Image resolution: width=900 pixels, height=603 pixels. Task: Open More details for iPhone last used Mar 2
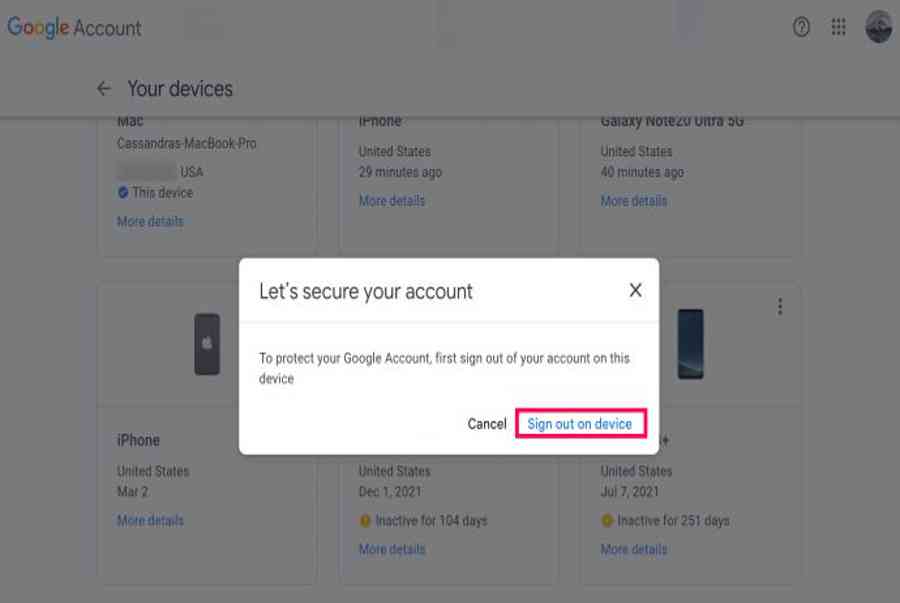pyautogui.click(x=150, y=521)
